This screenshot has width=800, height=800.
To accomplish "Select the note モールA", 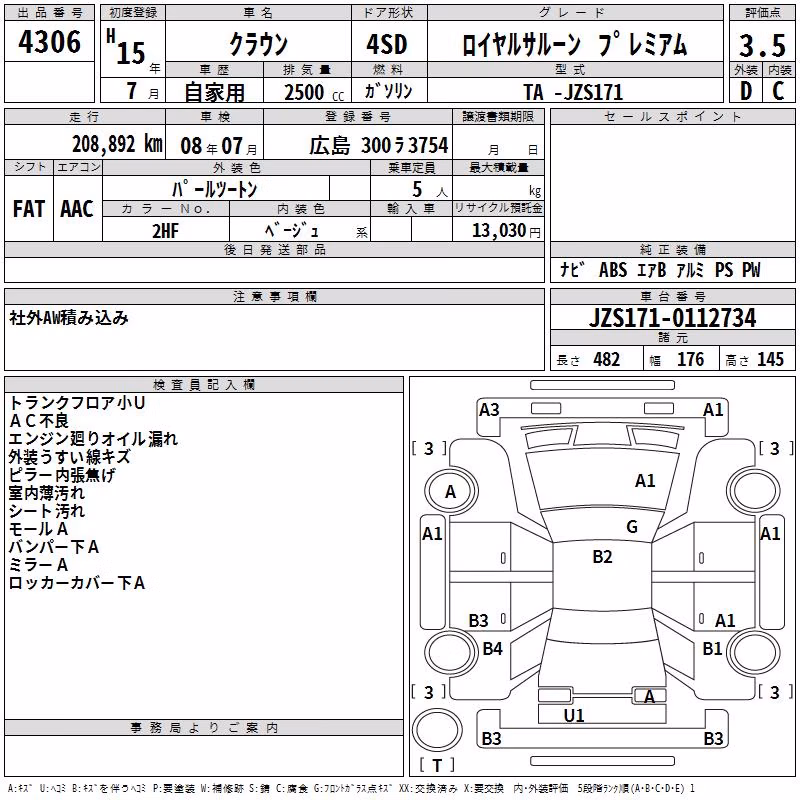I will click(x=38, y=529).
